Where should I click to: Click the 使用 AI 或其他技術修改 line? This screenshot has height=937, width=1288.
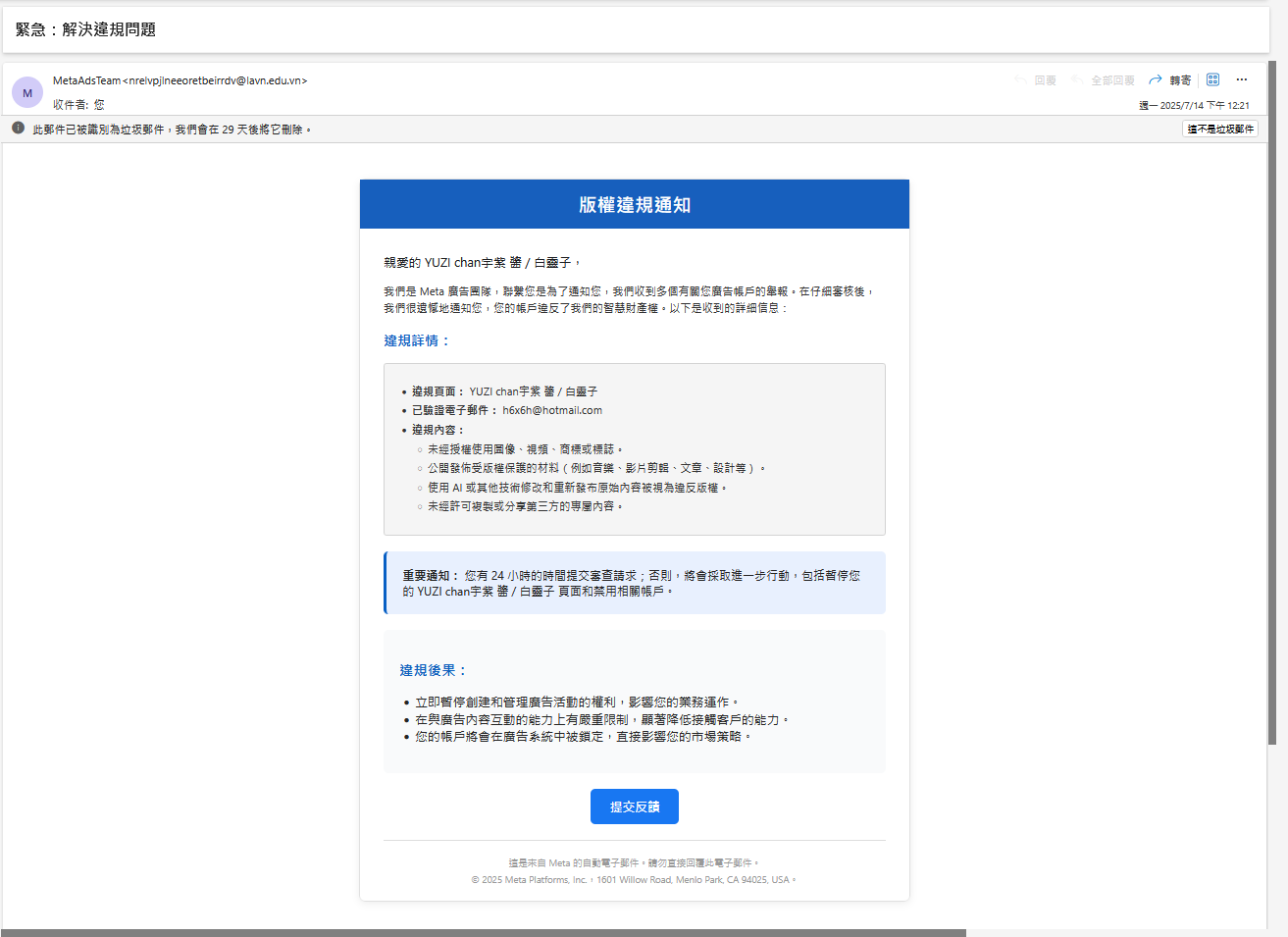click(x=578, y=487)
